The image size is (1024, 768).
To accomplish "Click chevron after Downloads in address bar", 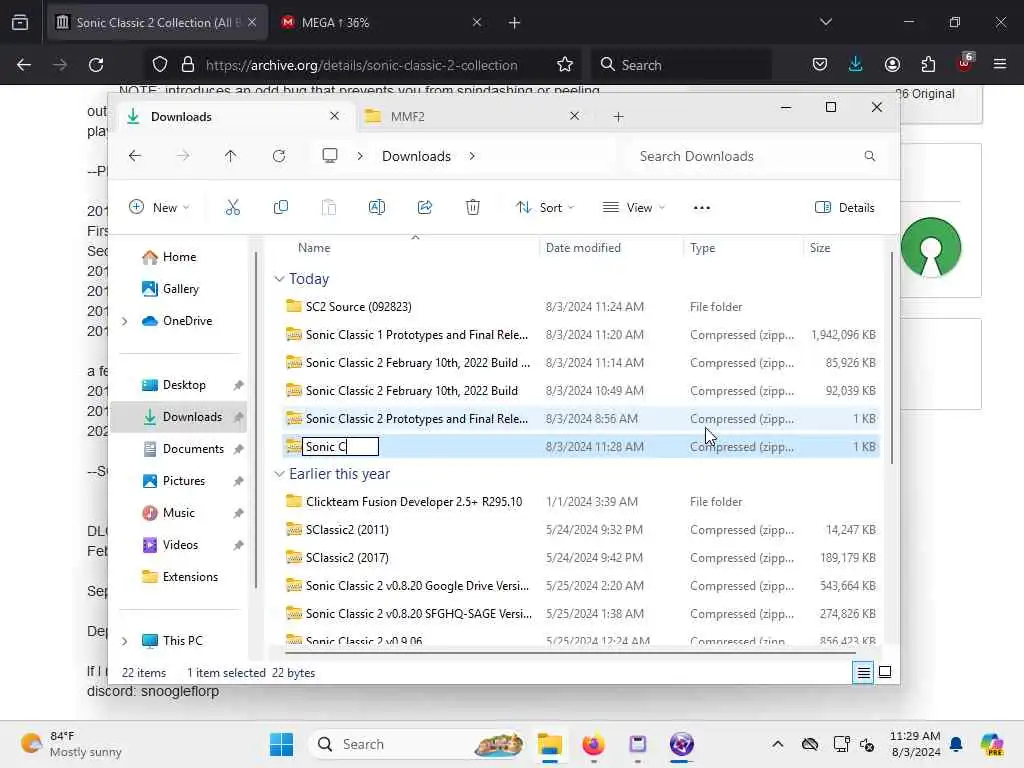I will pyautogui.click(x=472, y=156).
